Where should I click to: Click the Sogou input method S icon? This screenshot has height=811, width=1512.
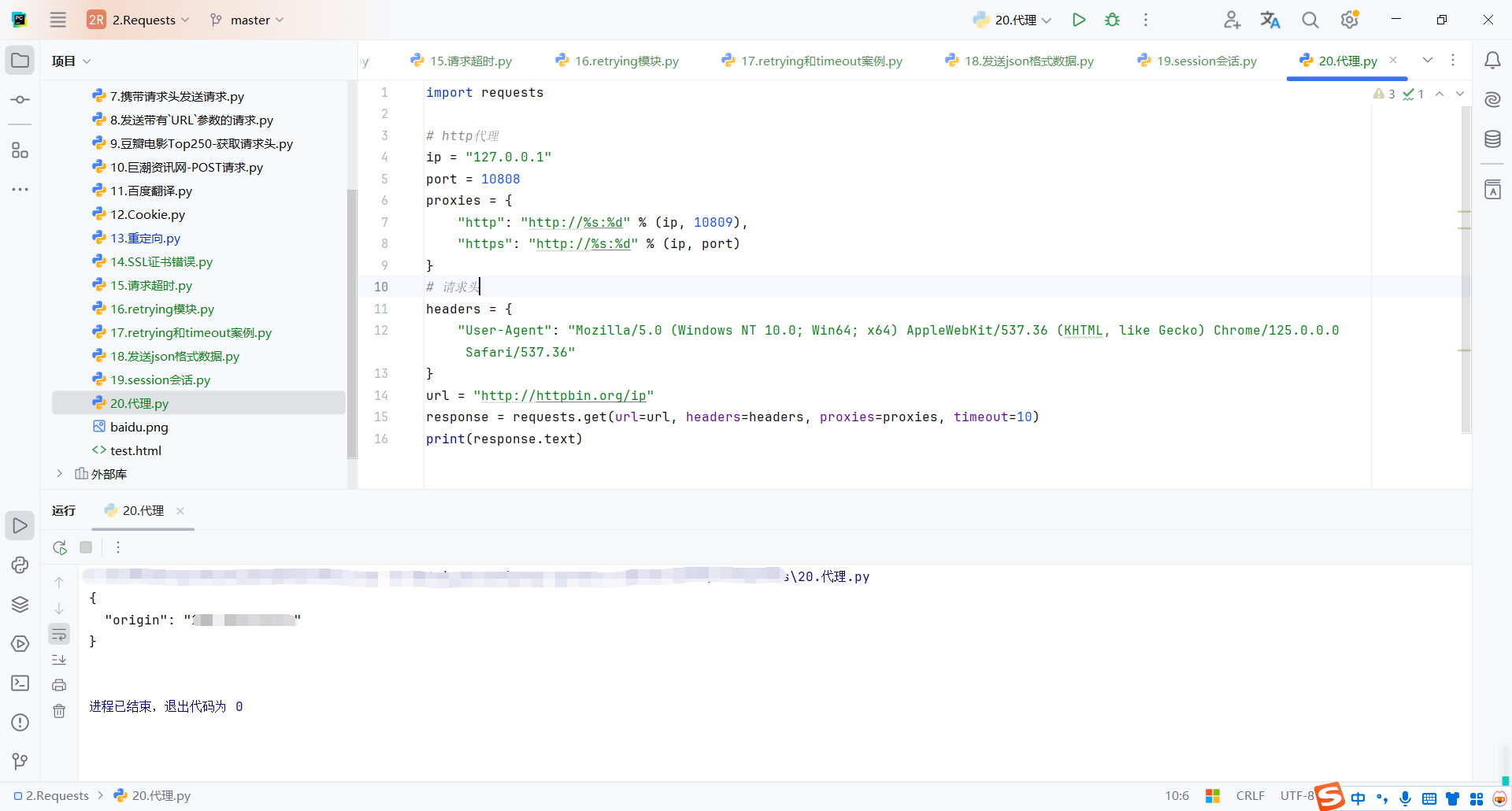point(1329,796)
